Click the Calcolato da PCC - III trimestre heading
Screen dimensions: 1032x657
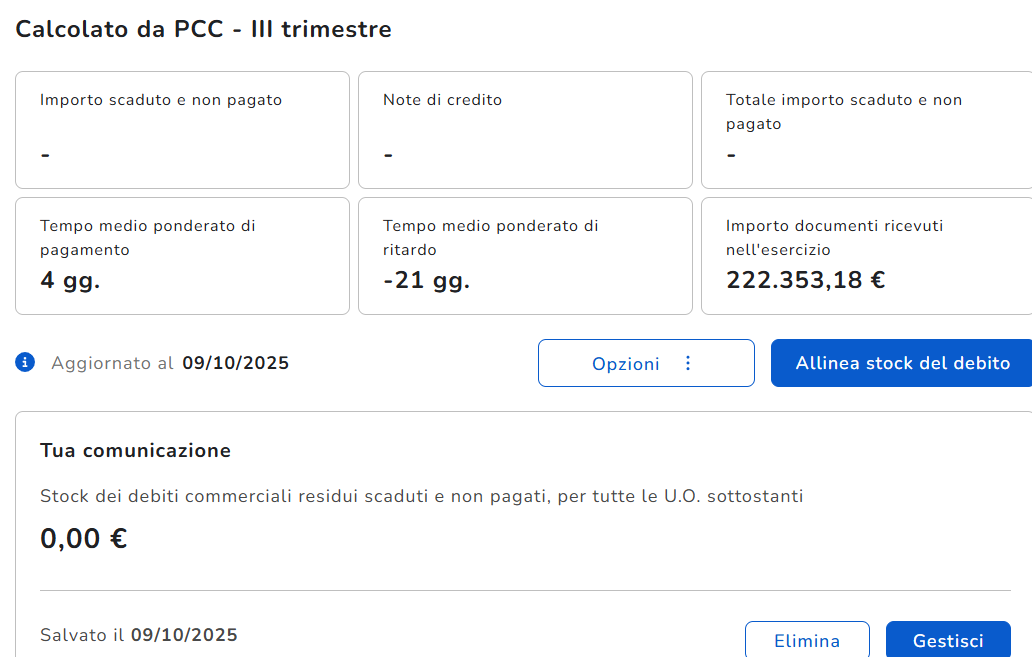click(204, 30)
